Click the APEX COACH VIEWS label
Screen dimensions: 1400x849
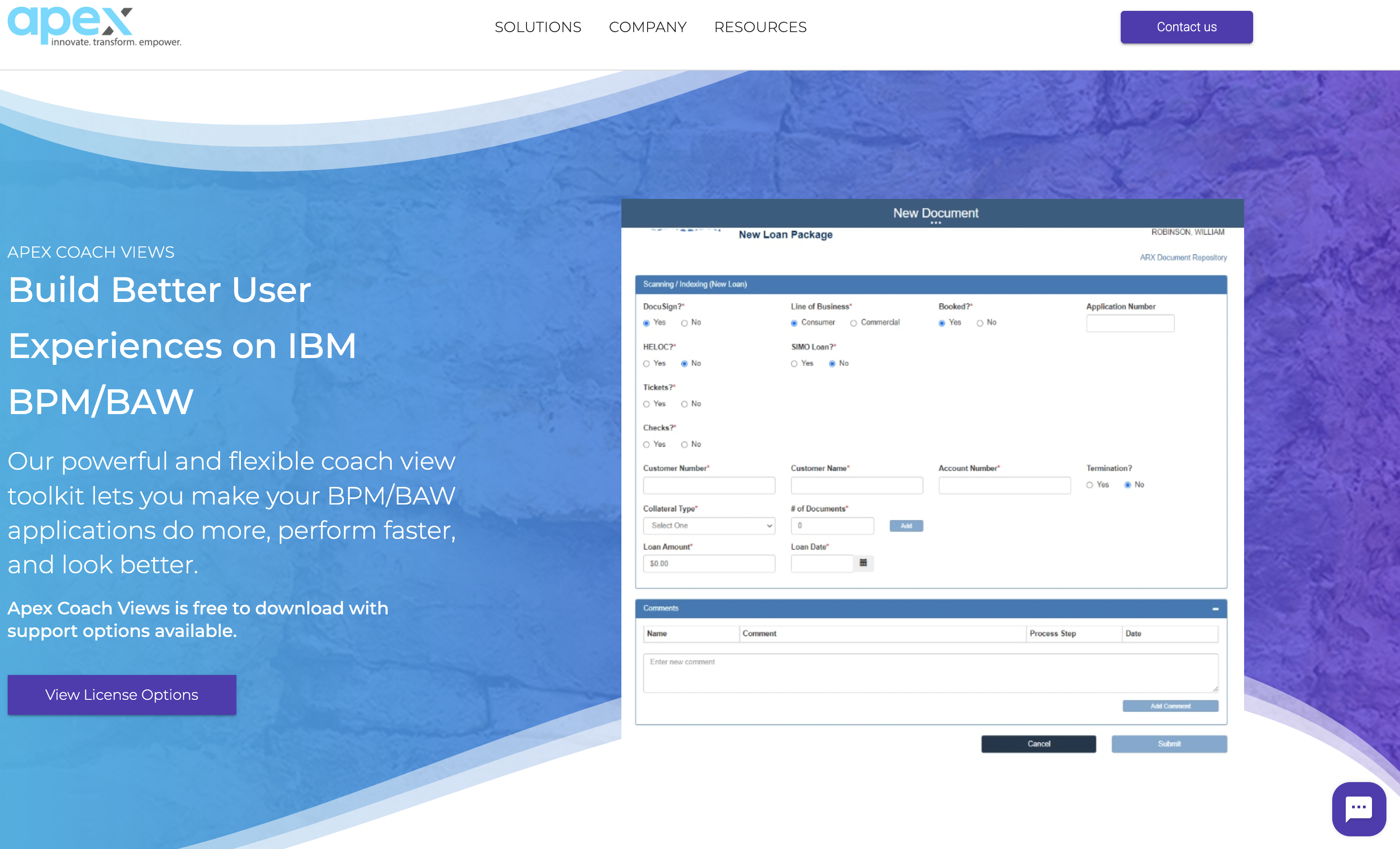(91, 252)
